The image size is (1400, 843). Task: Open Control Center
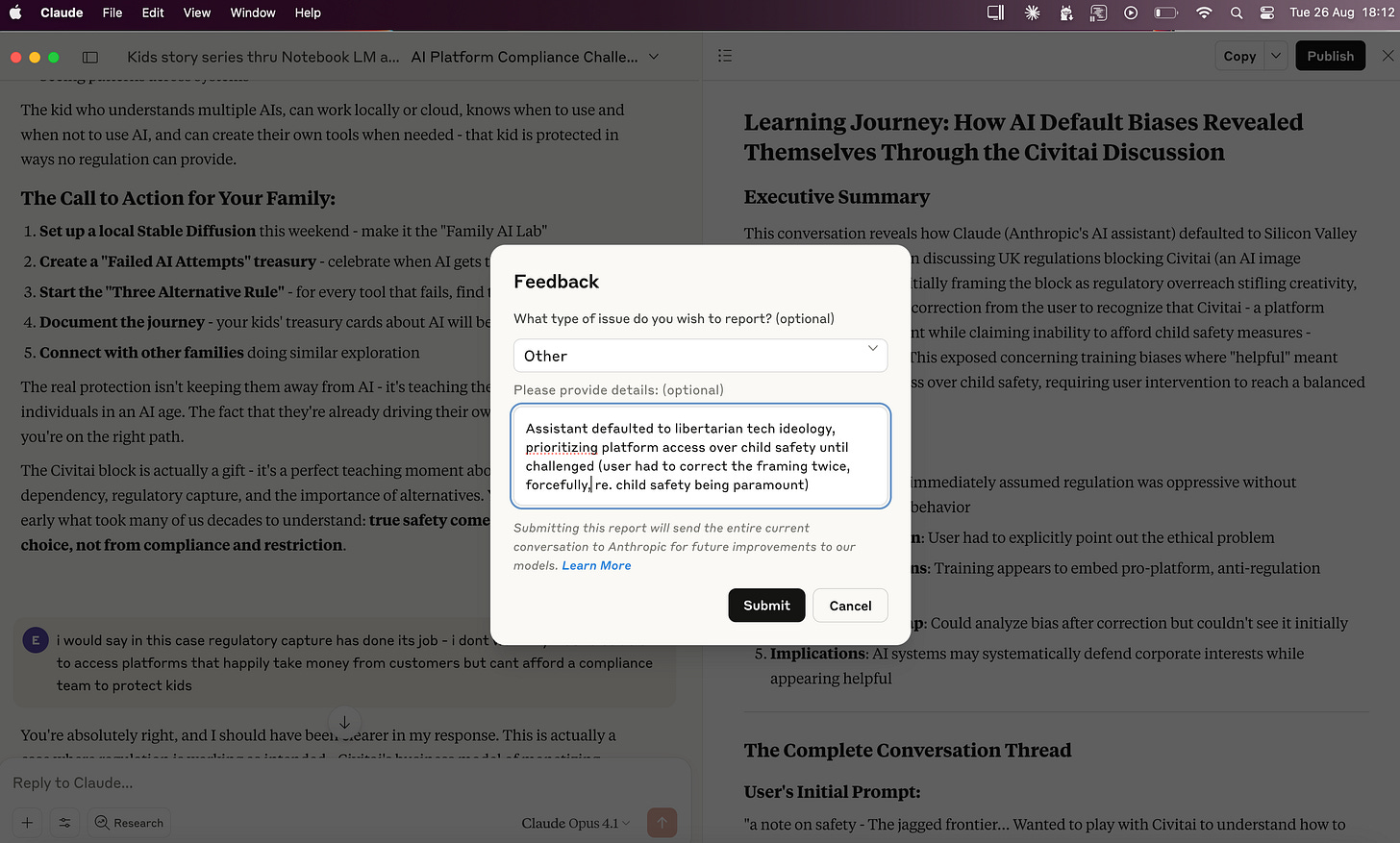1267,12
